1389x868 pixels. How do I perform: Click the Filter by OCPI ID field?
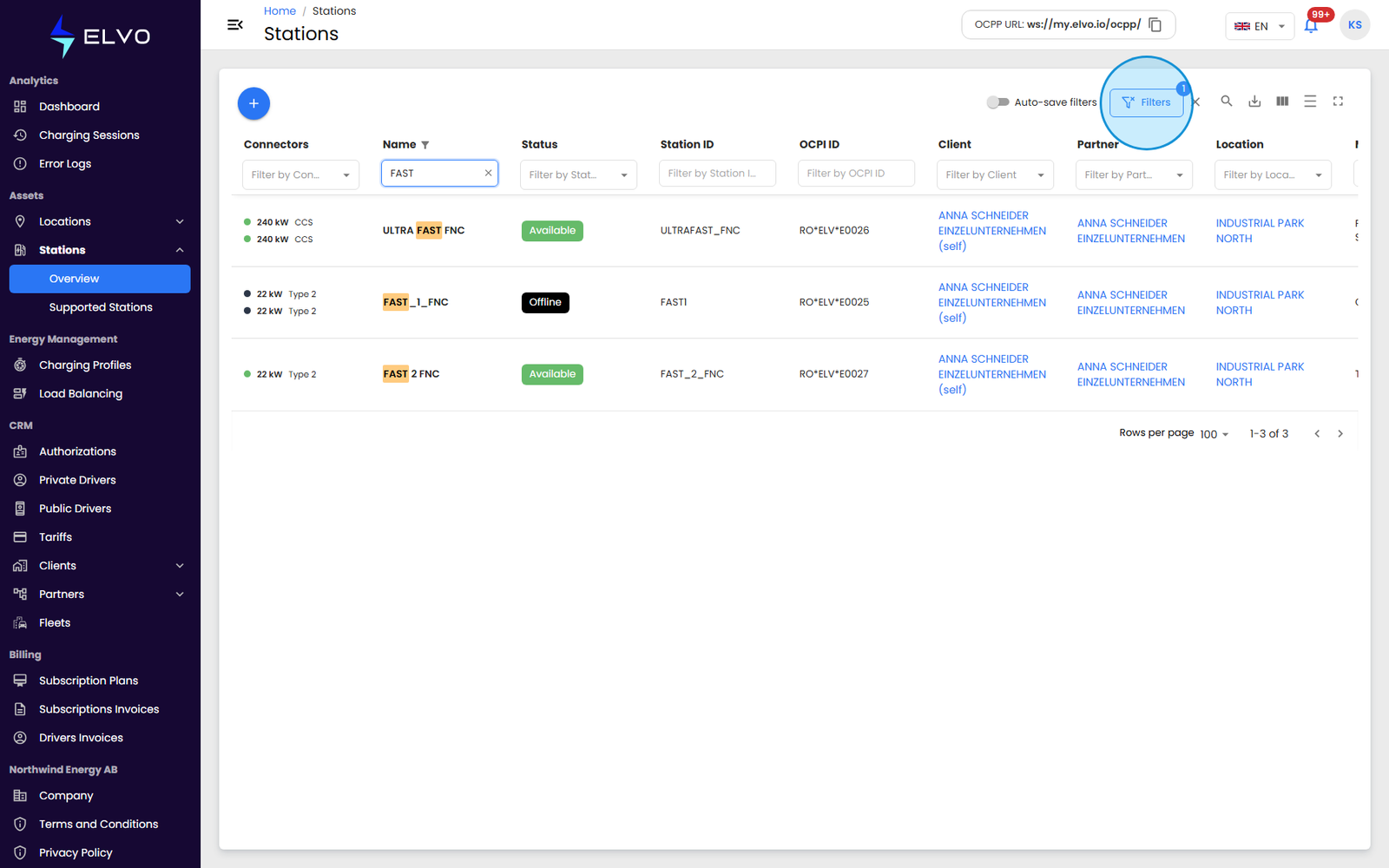pos(856,174)
